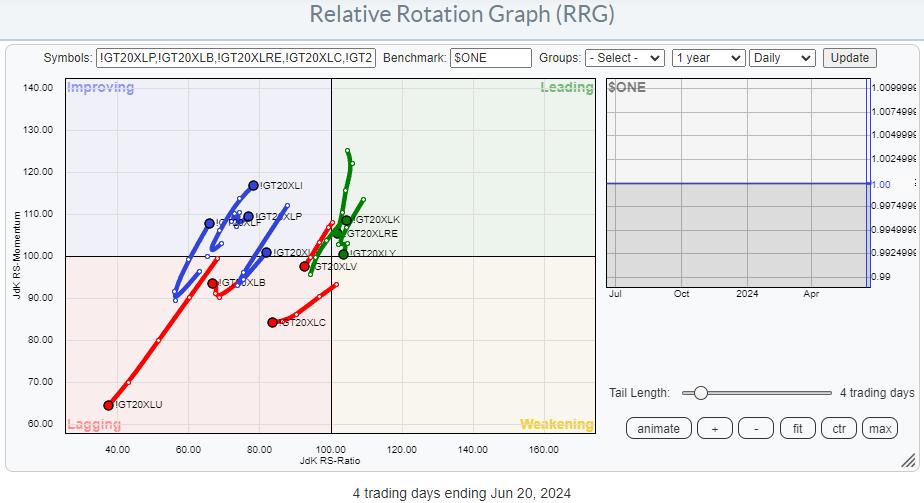This screenshot has width=924, height=503.
Task: Click the Benchmark $ONE input field
Action: click(490, 58)
